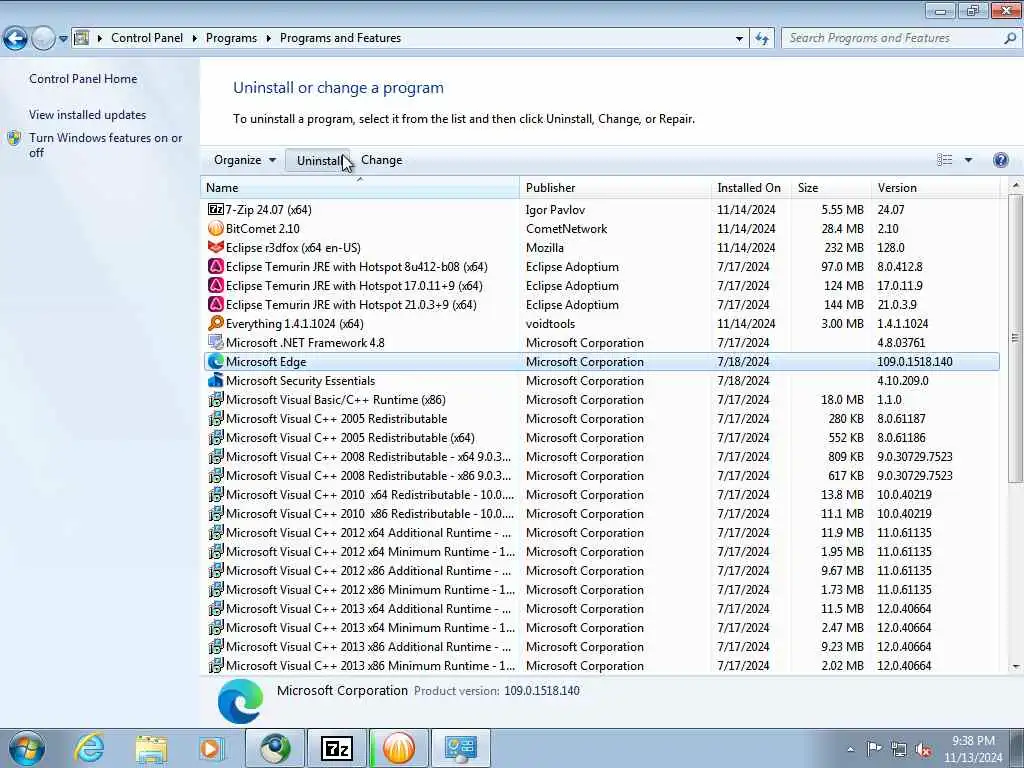Click the Control Panel taskbar button

coord(460,748)
